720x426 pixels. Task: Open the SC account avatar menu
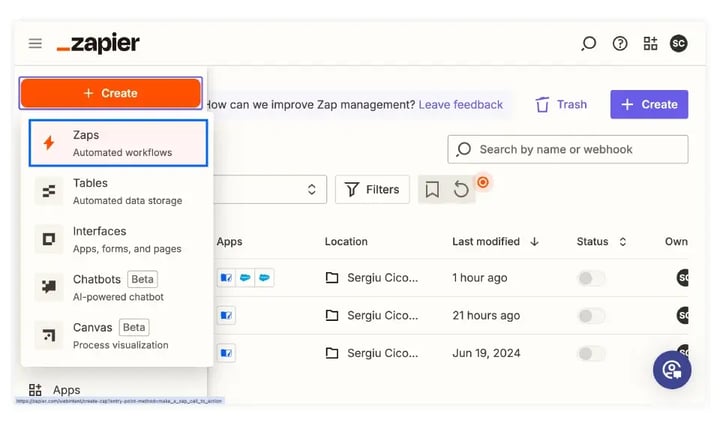pyautogui.click(x=679, y=44)
